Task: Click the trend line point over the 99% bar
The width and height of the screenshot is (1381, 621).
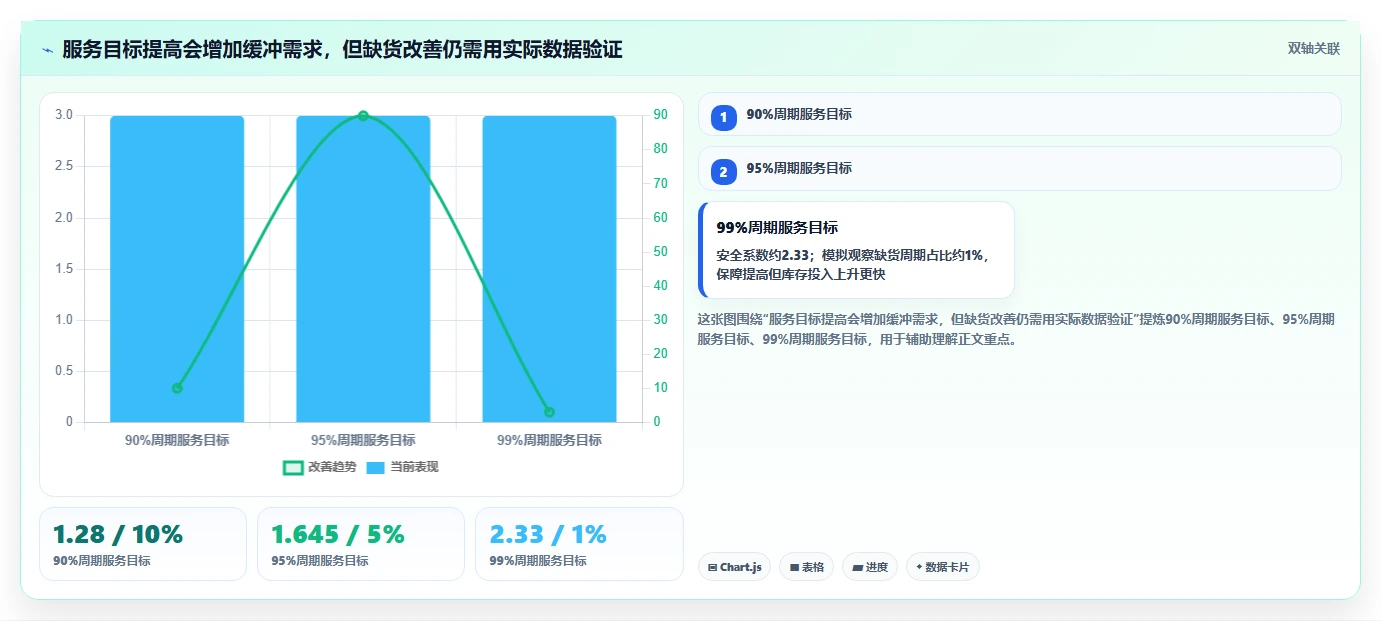Action: tap(549, 412)
